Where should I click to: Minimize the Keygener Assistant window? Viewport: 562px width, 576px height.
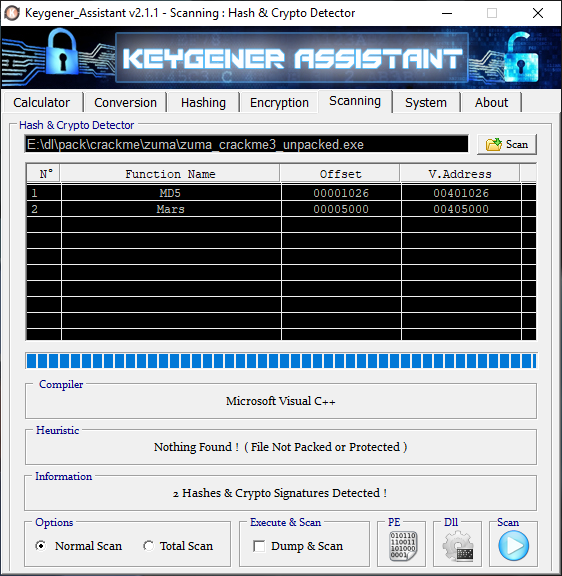pyautogui.click(x=447, y=13)
